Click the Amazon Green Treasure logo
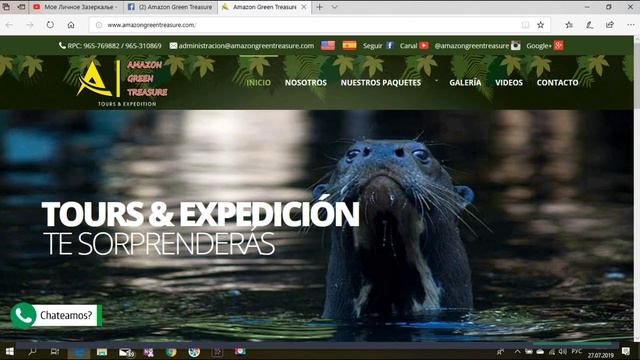The height and width of the screenshot is (360, 640). (x=122, y=84)
